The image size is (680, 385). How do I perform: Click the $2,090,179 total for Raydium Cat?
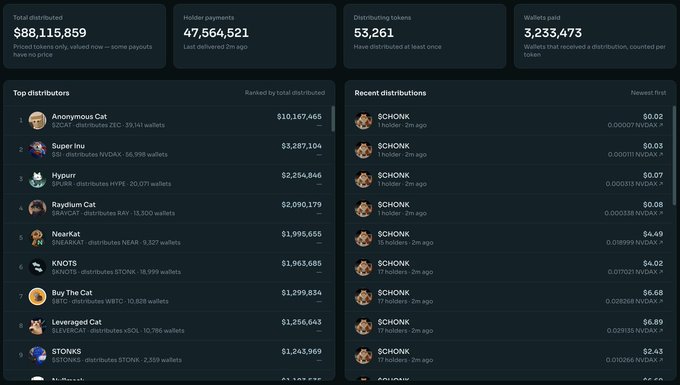(301, 205)
